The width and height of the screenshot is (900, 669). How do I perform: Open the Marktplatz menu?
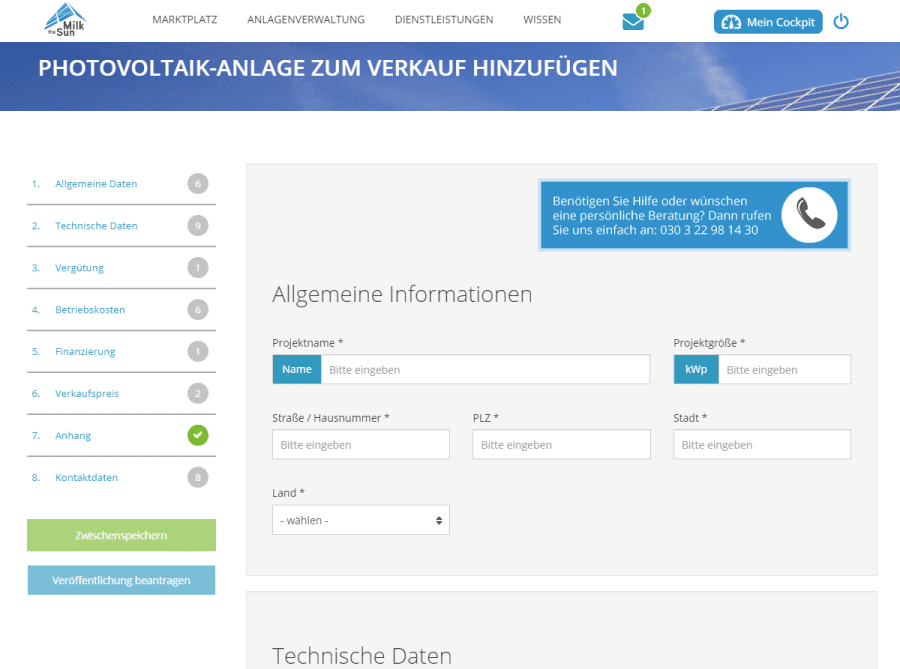[x=184, y=20]
